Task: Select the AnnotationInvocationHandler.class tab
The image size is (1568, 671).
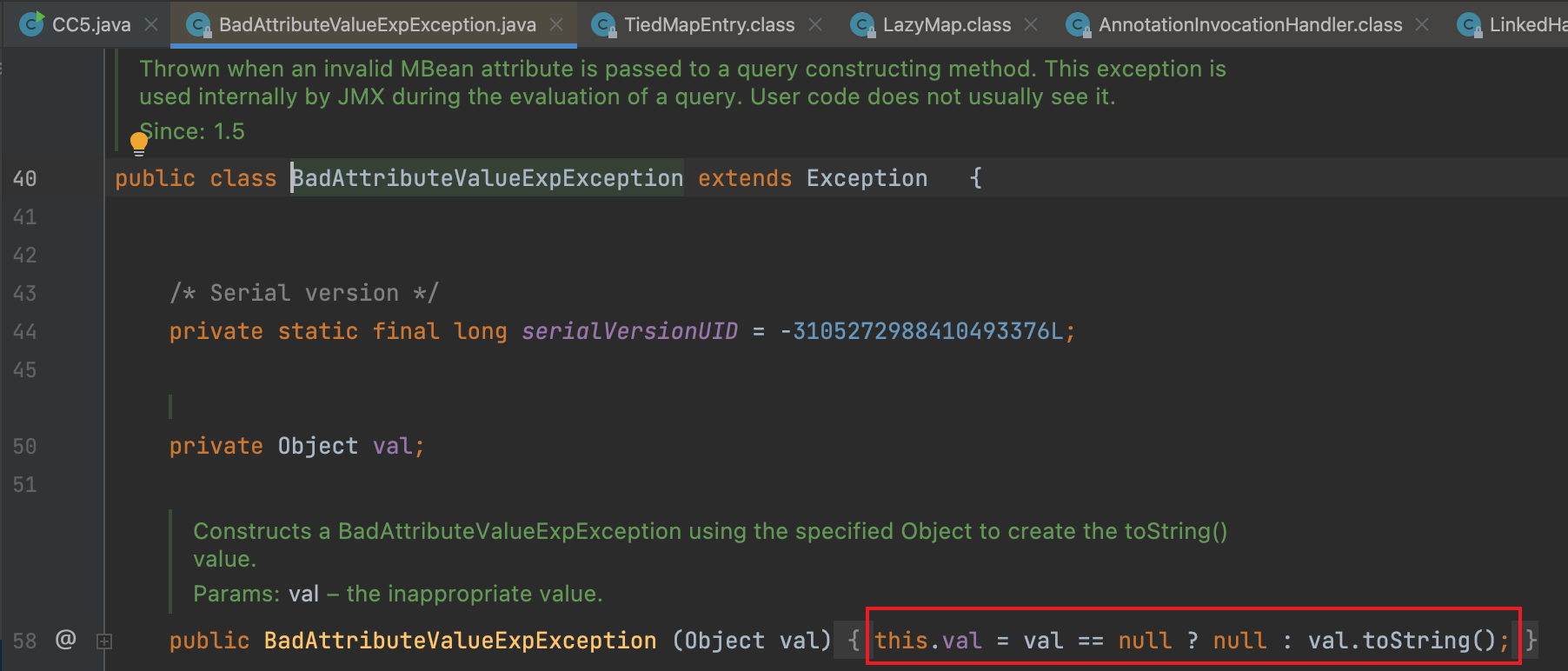Action: pyautogui.click(x=1249, y=24)
